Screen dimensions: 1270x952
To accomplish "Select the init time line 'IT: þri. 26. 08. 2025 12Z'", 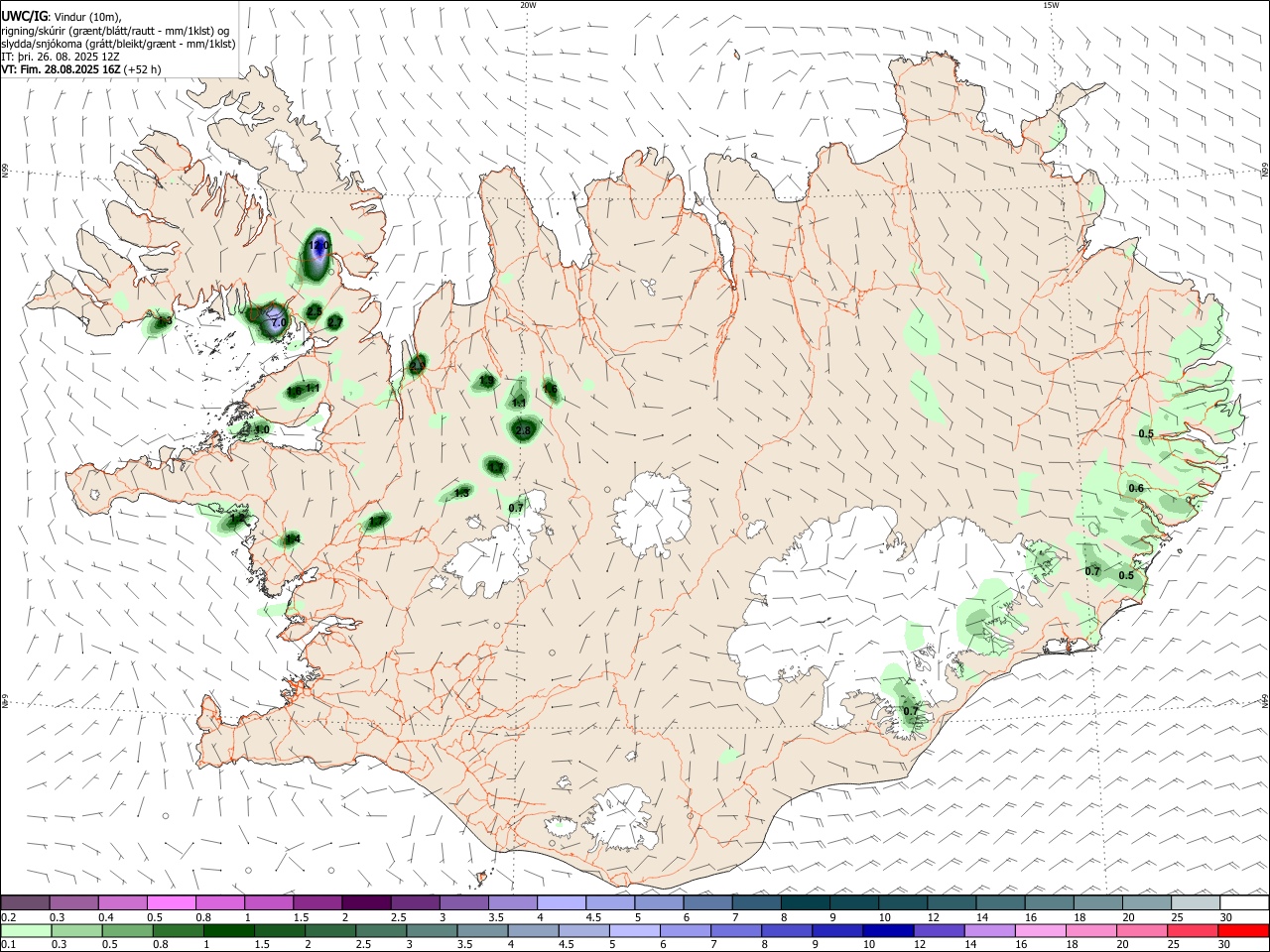I will pyautogui.click(x=60, y=57).
